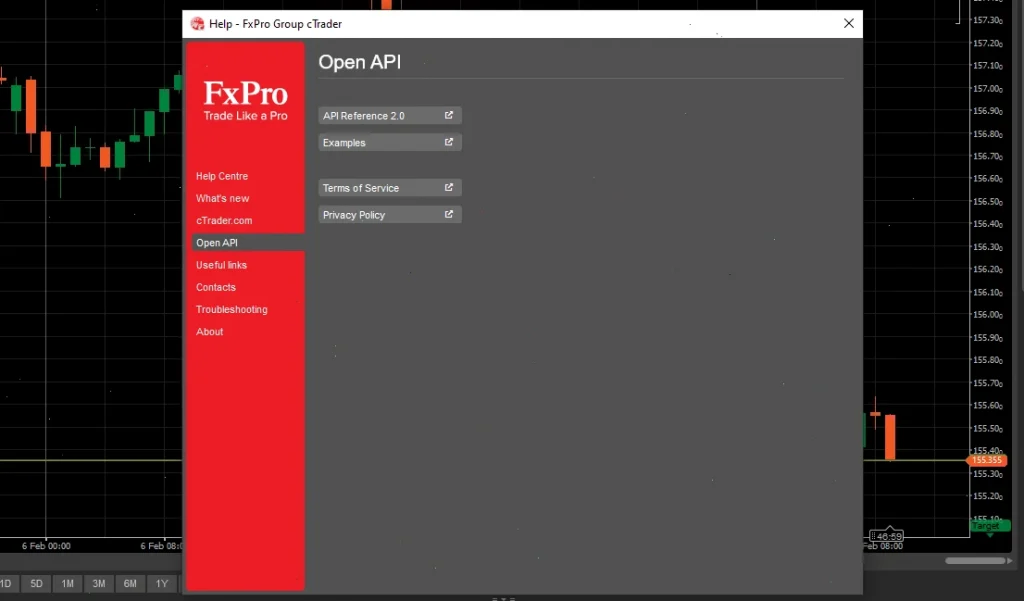Switch to the 1D timeframe
The height and width of the screenshot is (601, 1024).
pyautogui.click(x=8, y=583)
